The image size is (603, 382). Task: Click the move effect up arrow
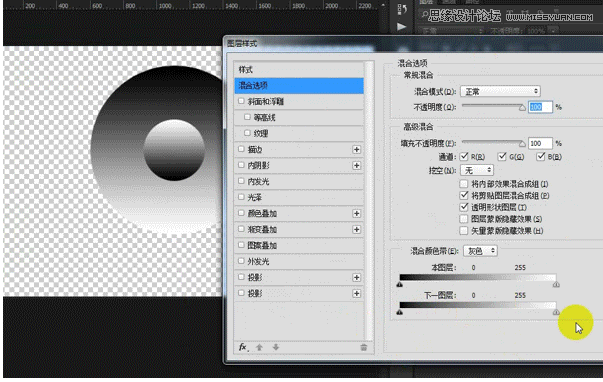click(259, 347)
